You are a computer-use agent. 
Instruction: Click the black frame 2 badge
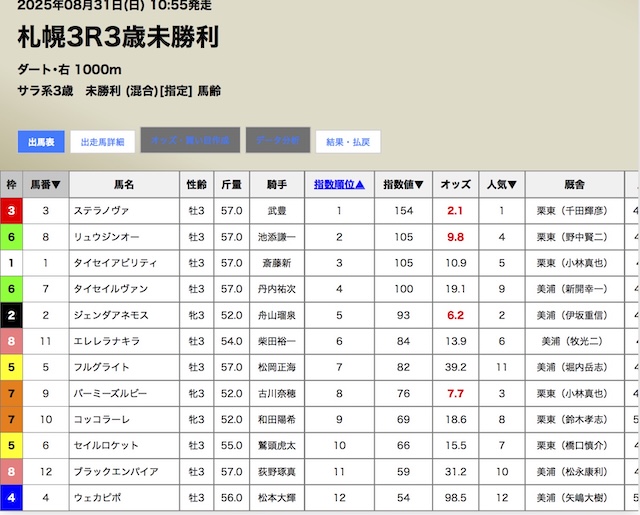11,315
